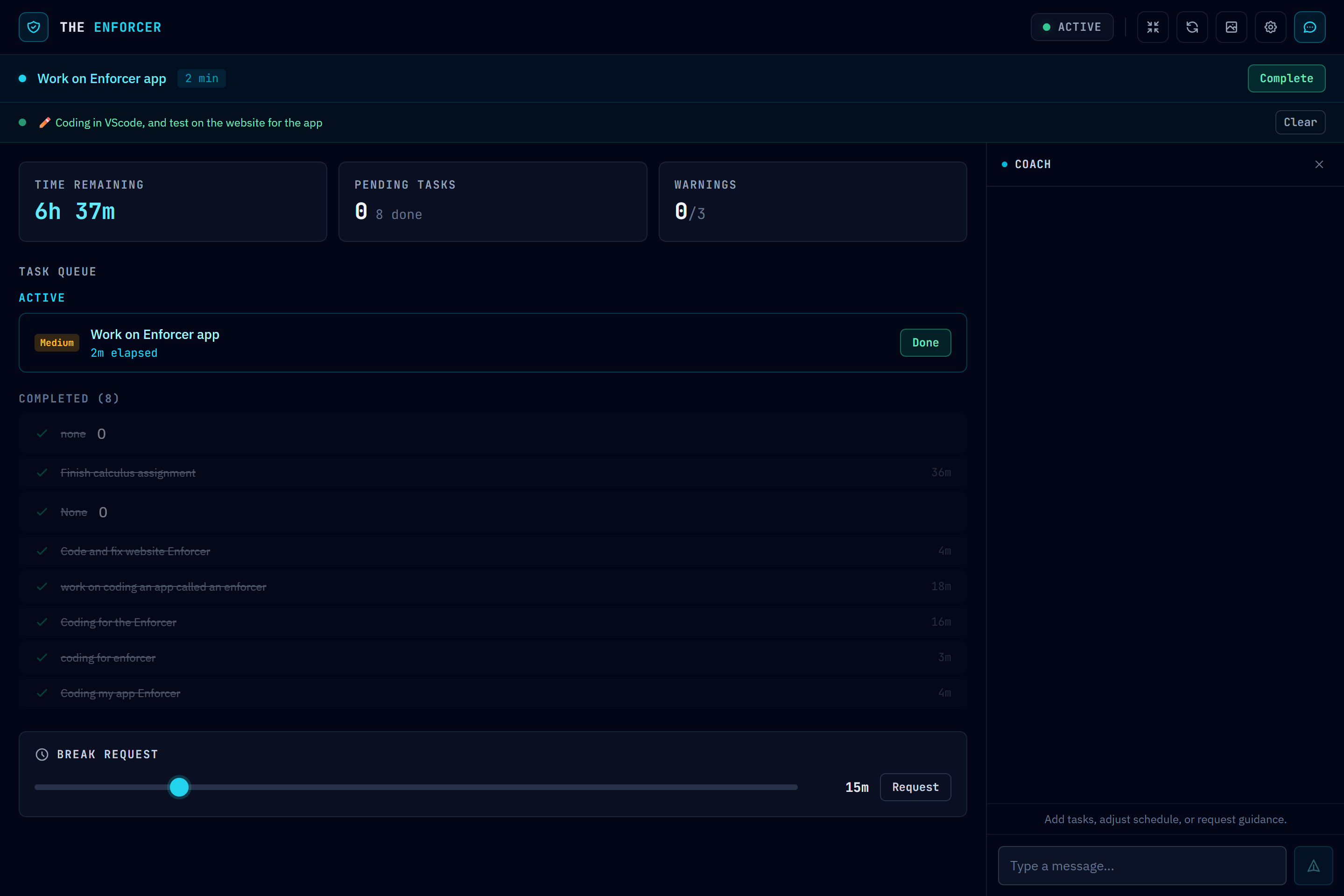Focus the Type a message input field
1344x896 pixels.
pos(1141,866)
